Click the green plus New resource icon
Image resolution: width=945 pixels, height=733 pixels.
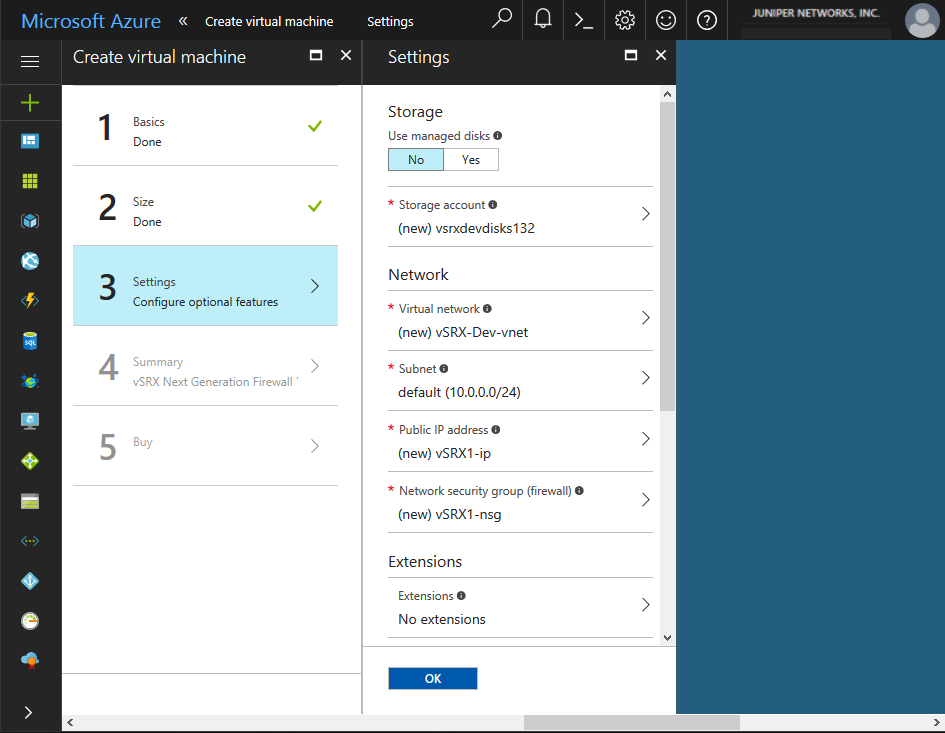30,102
